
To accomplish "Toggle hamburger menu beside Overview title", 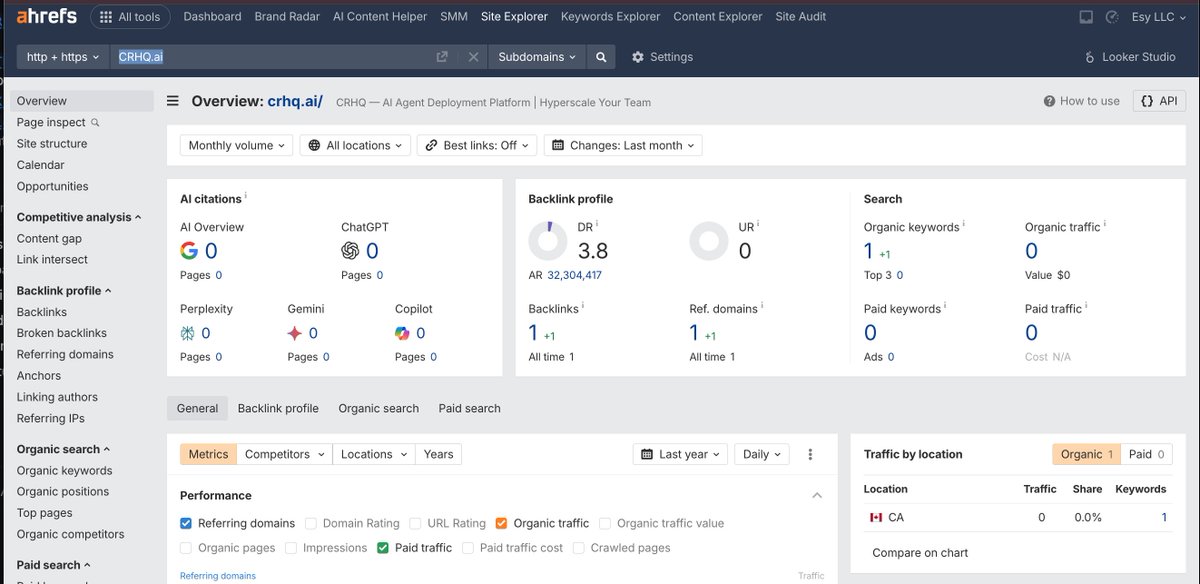I will (173, 101).
